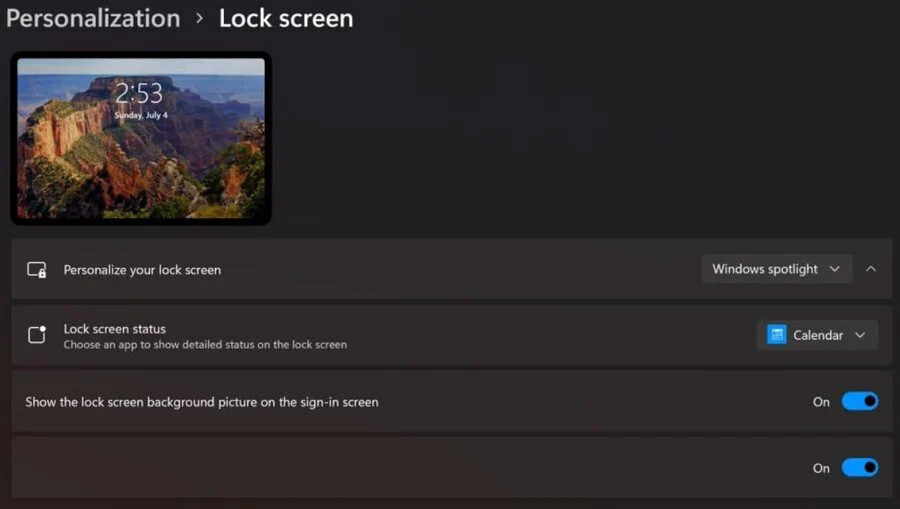This screenshot has width=900, height=509.
Task: Click the 2:53 clock in the preview
Action: (x=139, y=94)
